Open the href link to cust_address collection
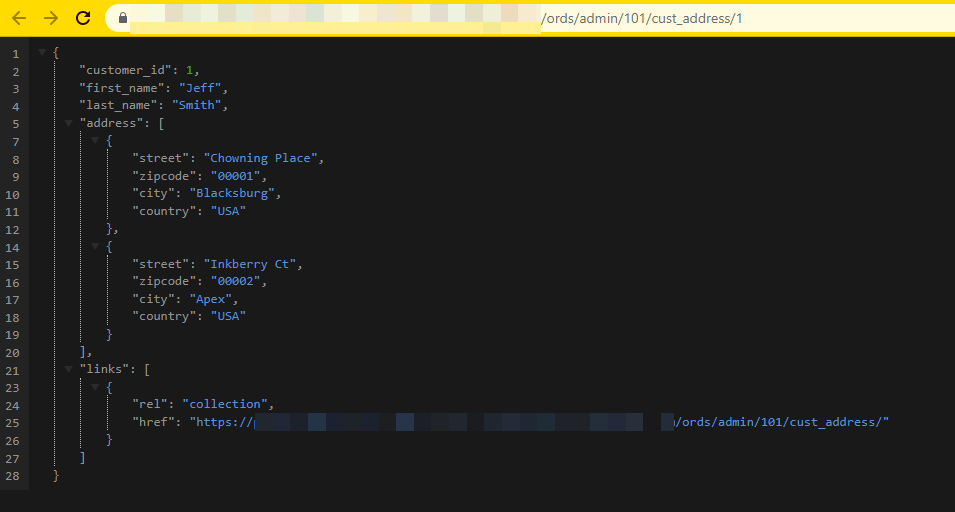955x512 pixels. (x=539, y=422)
